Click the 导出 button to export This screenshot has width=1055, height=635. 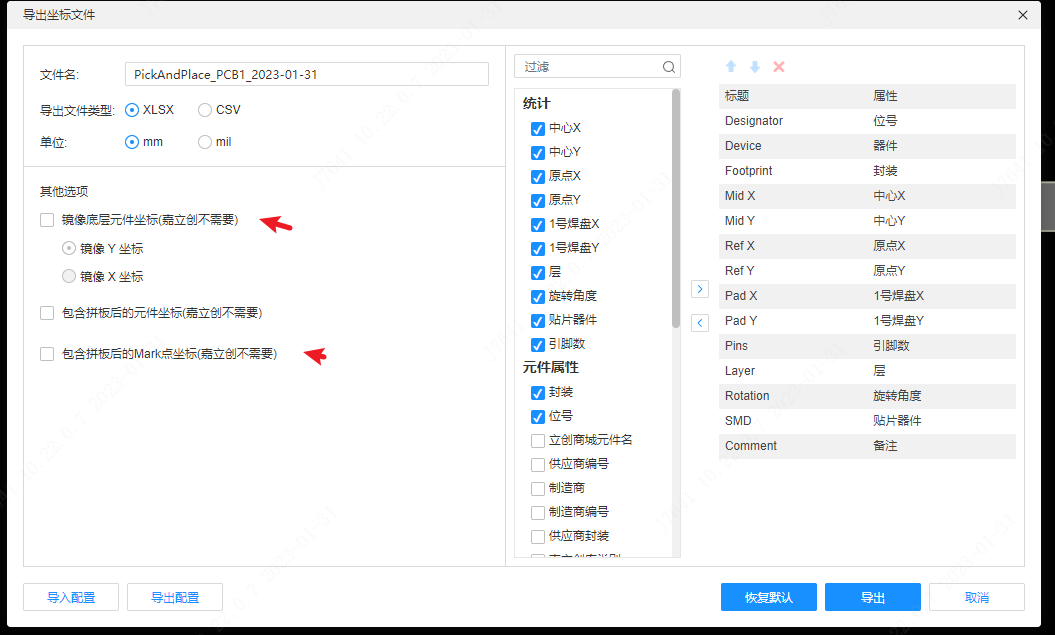pos(872,597)
